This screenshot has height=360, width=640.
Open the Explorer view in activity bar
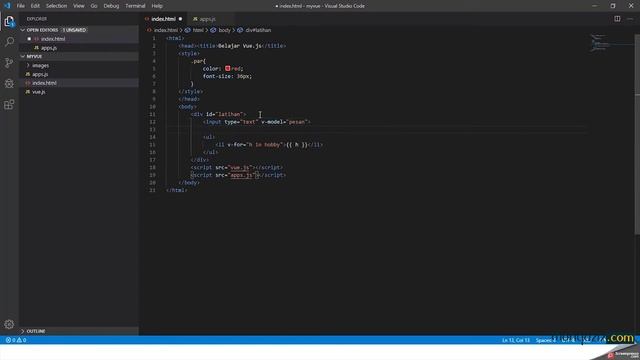point(9,21)
